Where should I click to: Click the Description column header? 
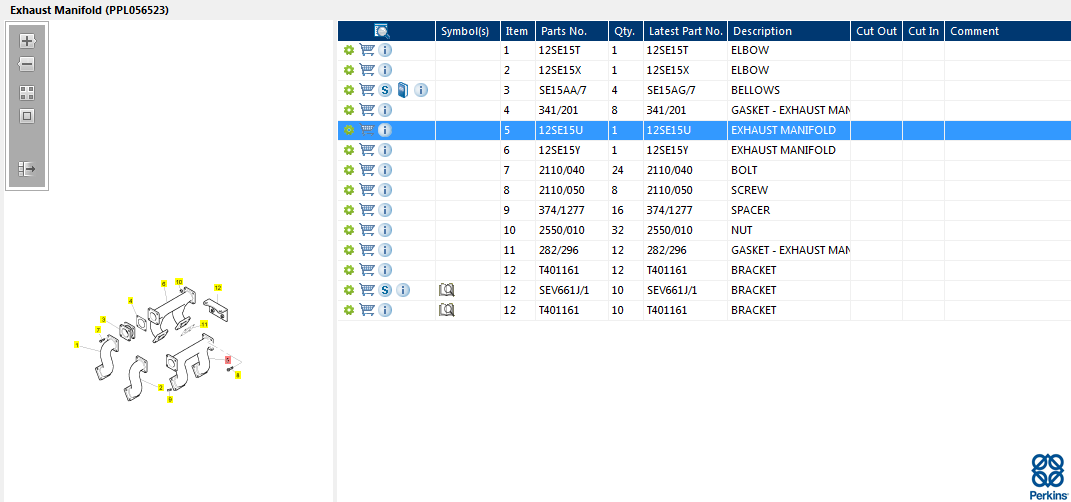(789, 31)
